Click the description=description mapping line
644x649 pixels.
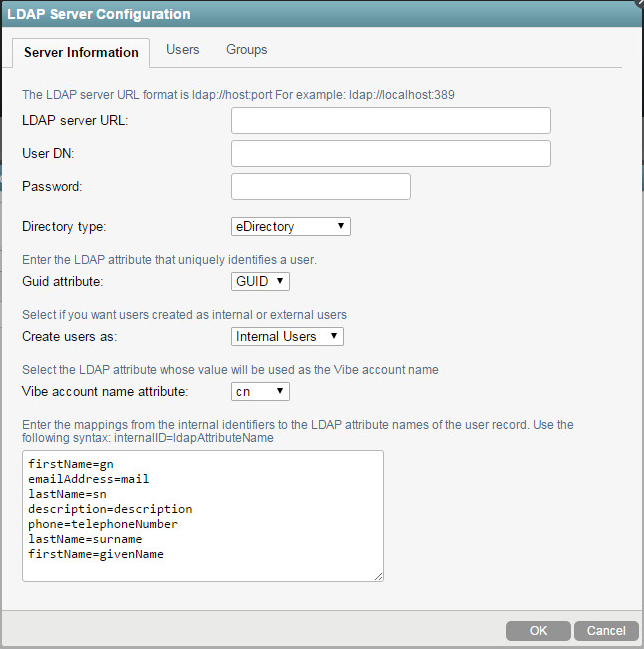[x=110, y=509]
